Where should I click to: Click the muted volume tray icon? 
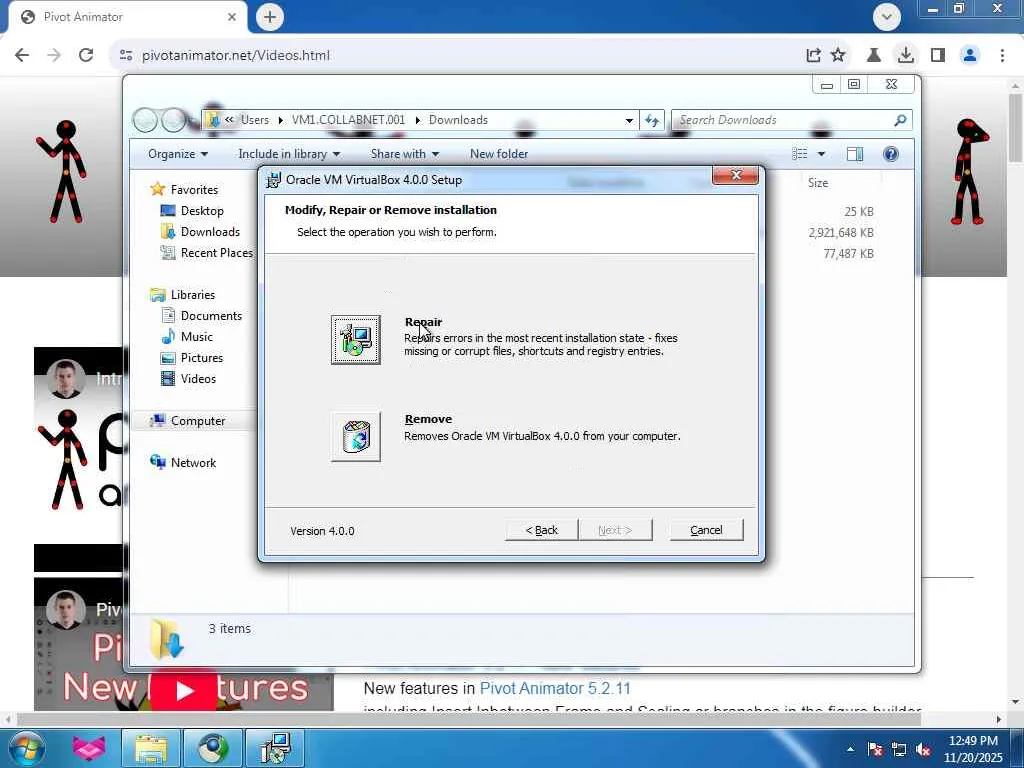[x=923, y=750]
